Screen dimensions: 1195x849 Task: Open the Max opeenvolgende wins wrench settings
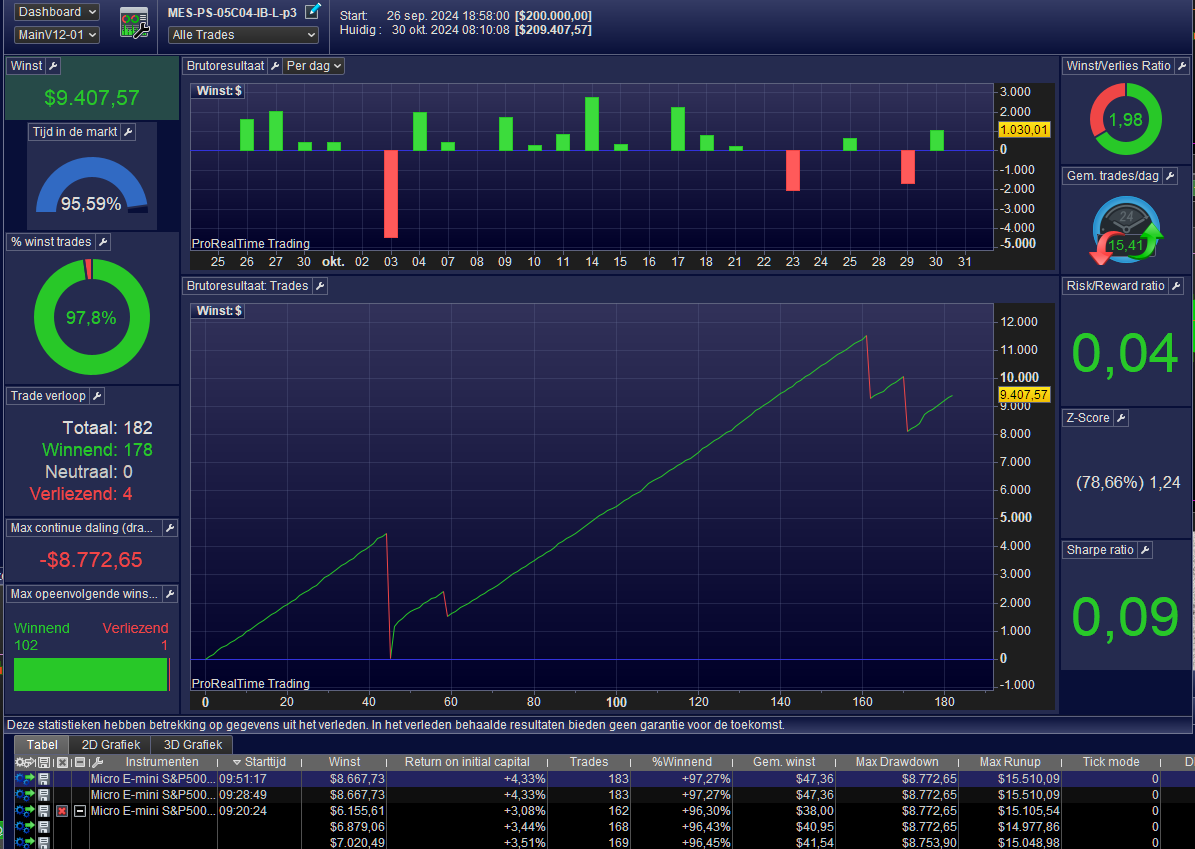click(170, 594)
